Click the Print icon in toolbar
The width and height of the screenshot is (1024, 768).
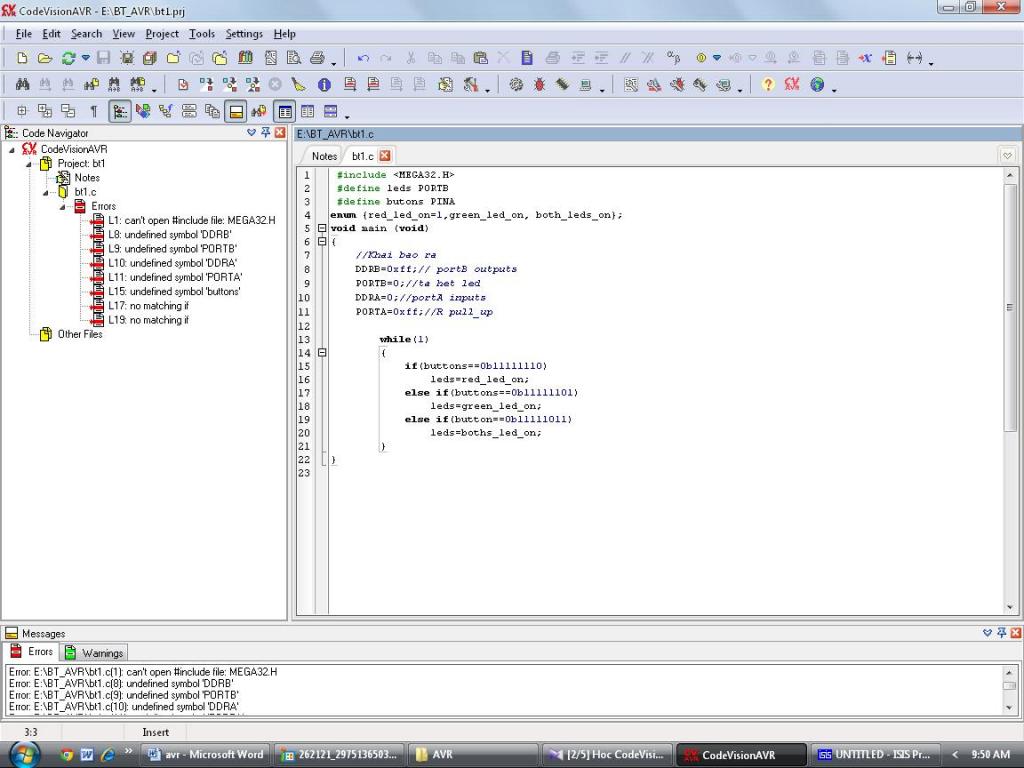[317, 59]
